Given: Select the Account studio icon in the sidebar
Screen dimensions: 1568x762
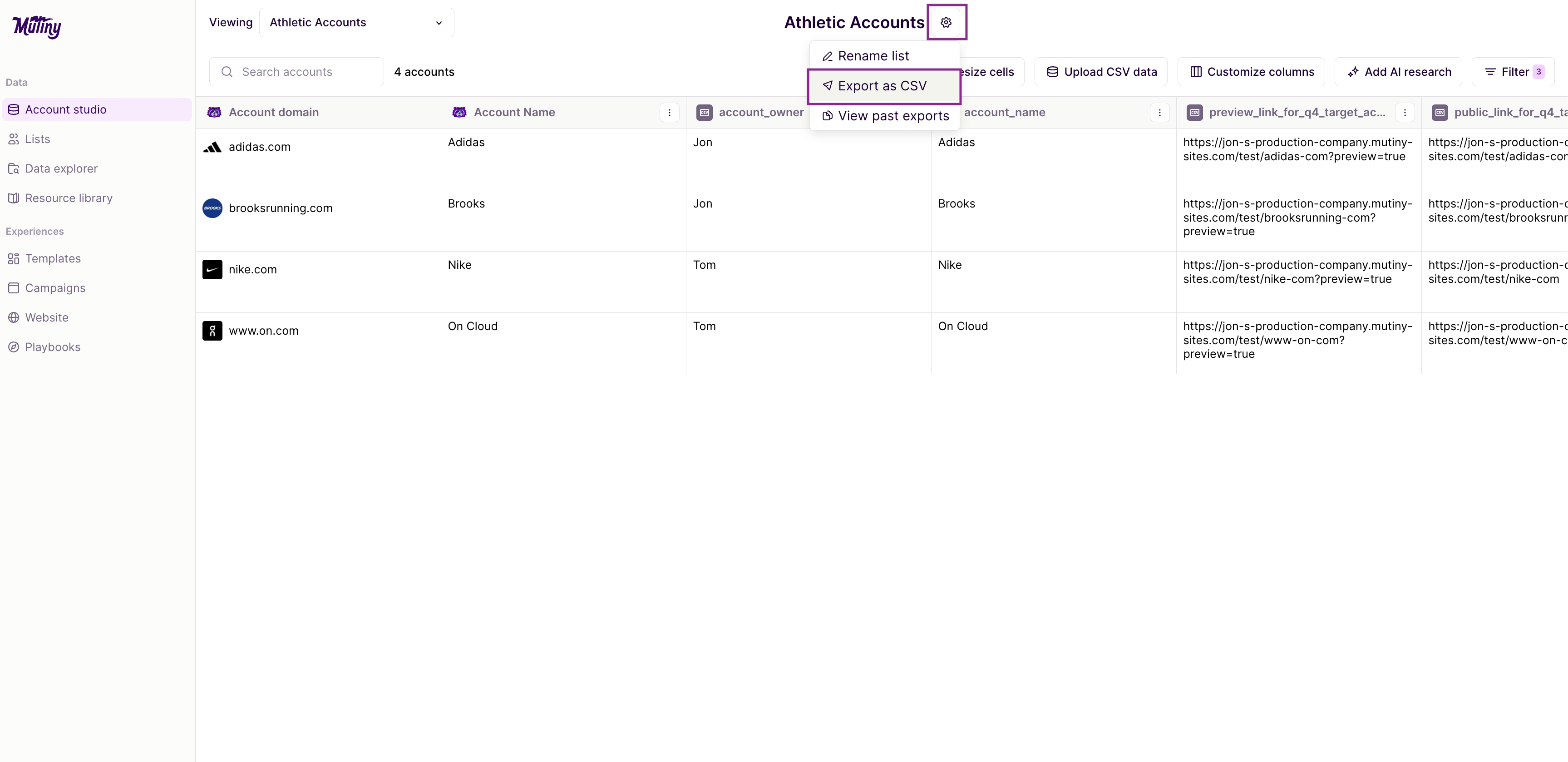Looking at the screenshot, I should tap(13, 109).
